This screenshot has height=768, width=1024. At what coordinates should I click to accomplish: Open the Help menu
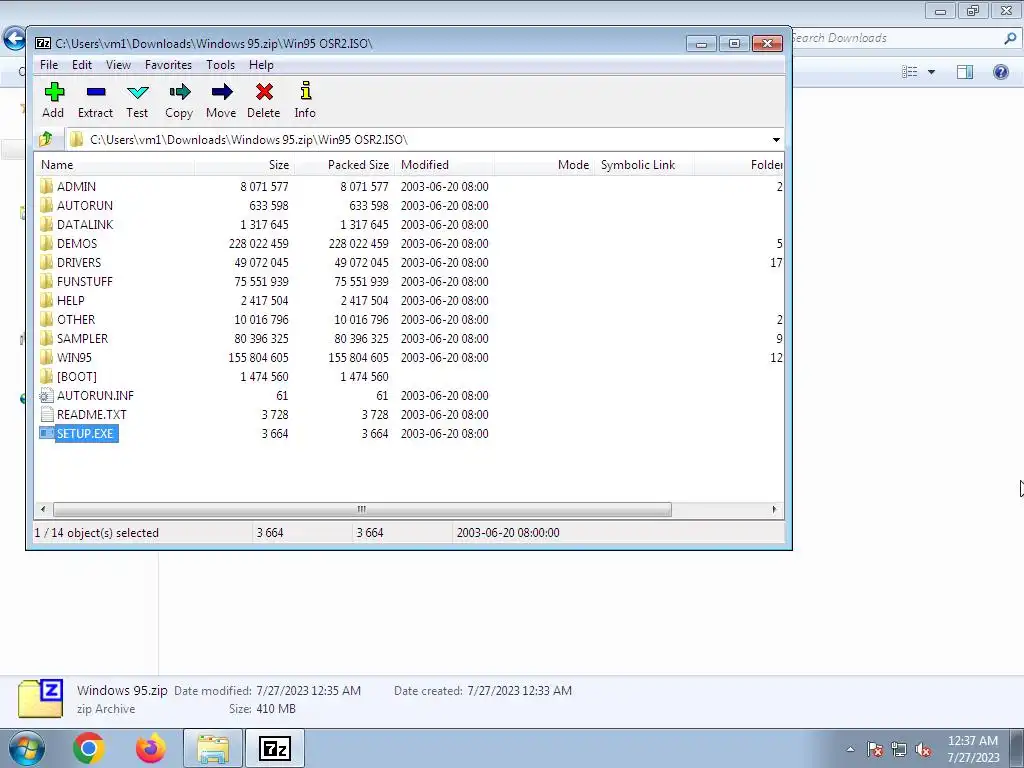point(261,65)
